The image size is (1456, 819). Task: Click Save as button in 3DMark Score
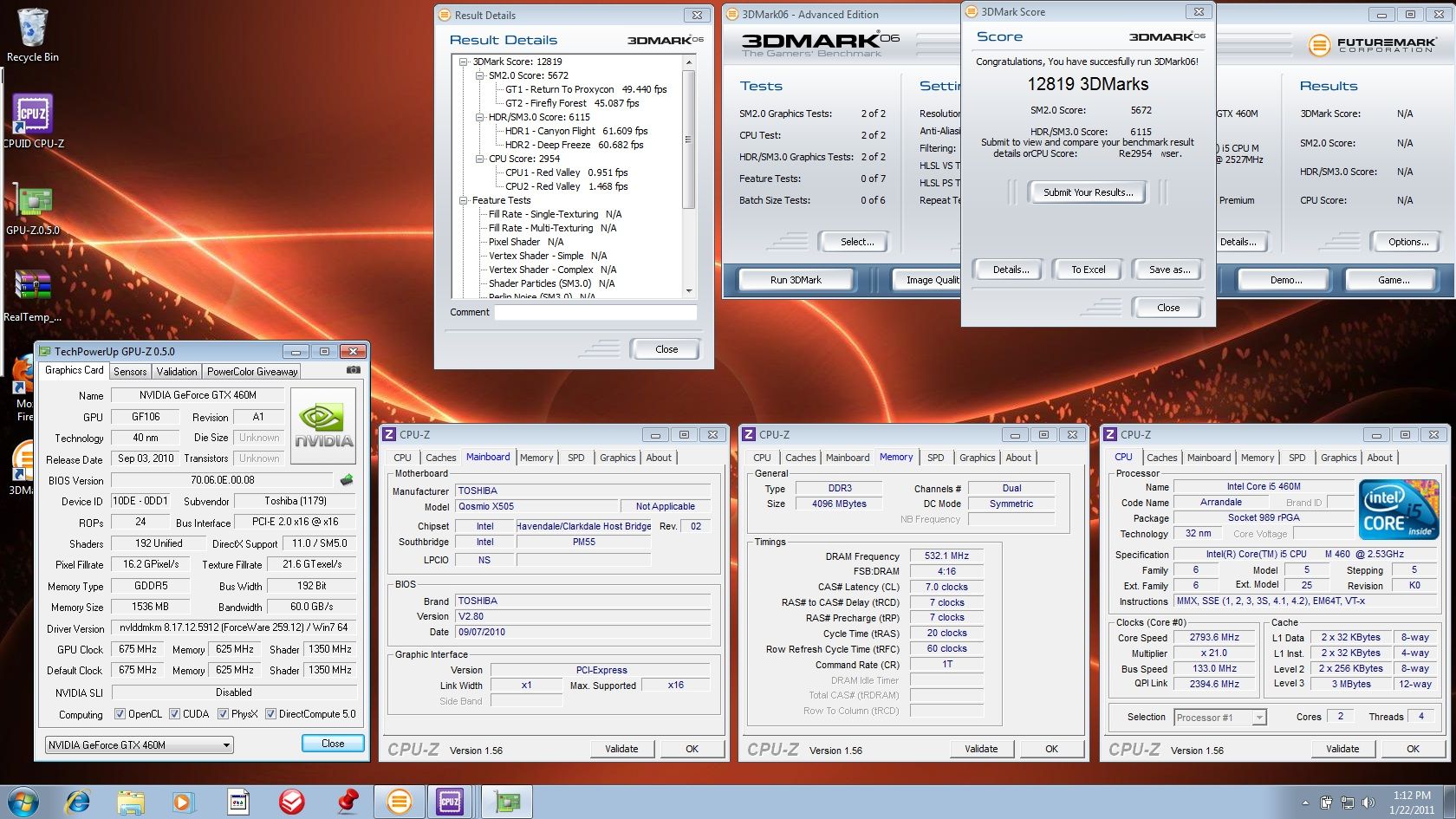[1169, 270]
